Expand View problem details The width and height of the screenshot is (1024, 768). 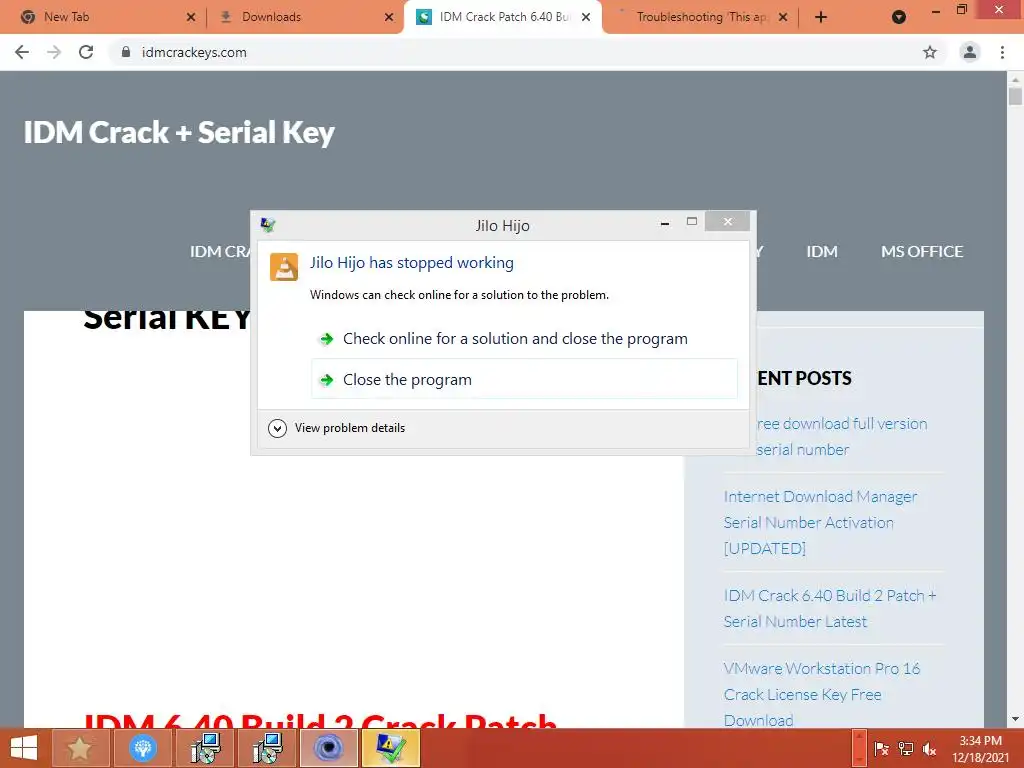(x=336, y=428)
